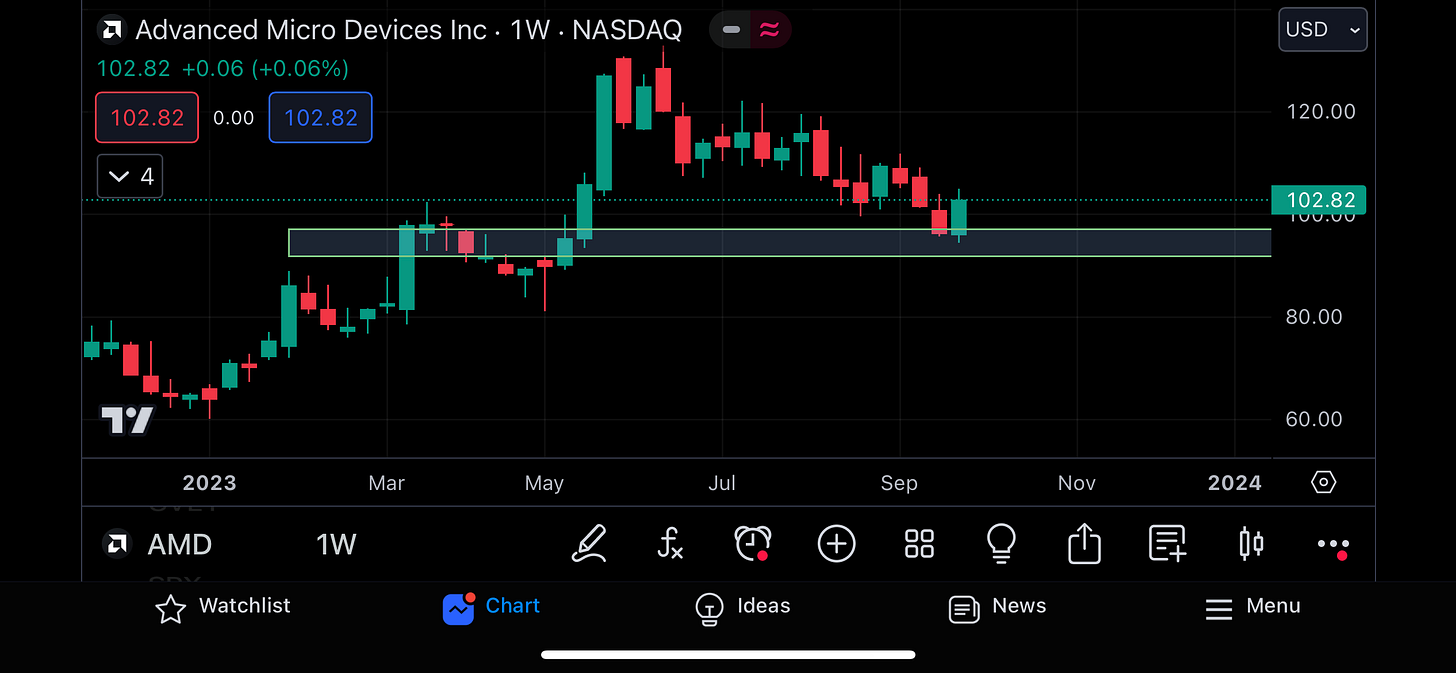This screenshot has width=1456, height=673.
Task: Click the 80.00 price axis label
Action: coord(1314,317)
